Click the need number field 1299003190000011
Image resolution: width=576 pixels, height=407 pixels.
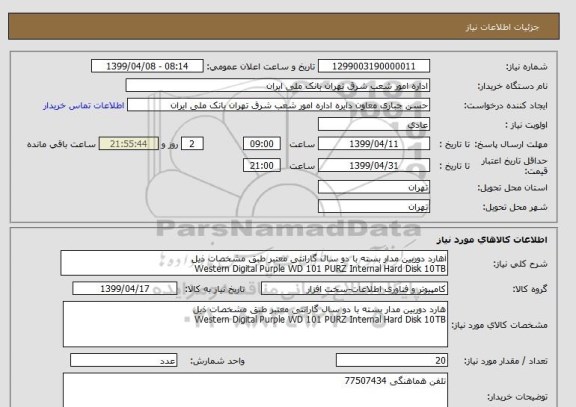(374, 66)
